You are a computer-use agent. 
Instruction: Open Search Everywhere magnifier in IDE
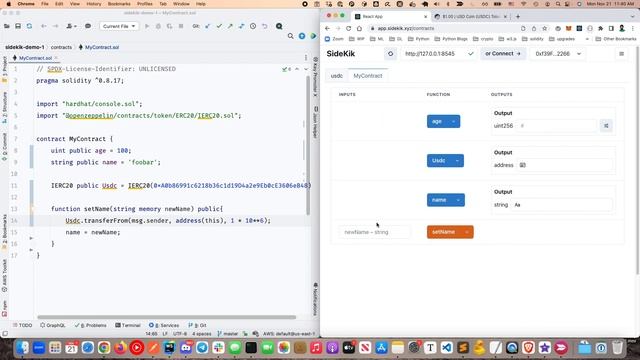(291, 36)
